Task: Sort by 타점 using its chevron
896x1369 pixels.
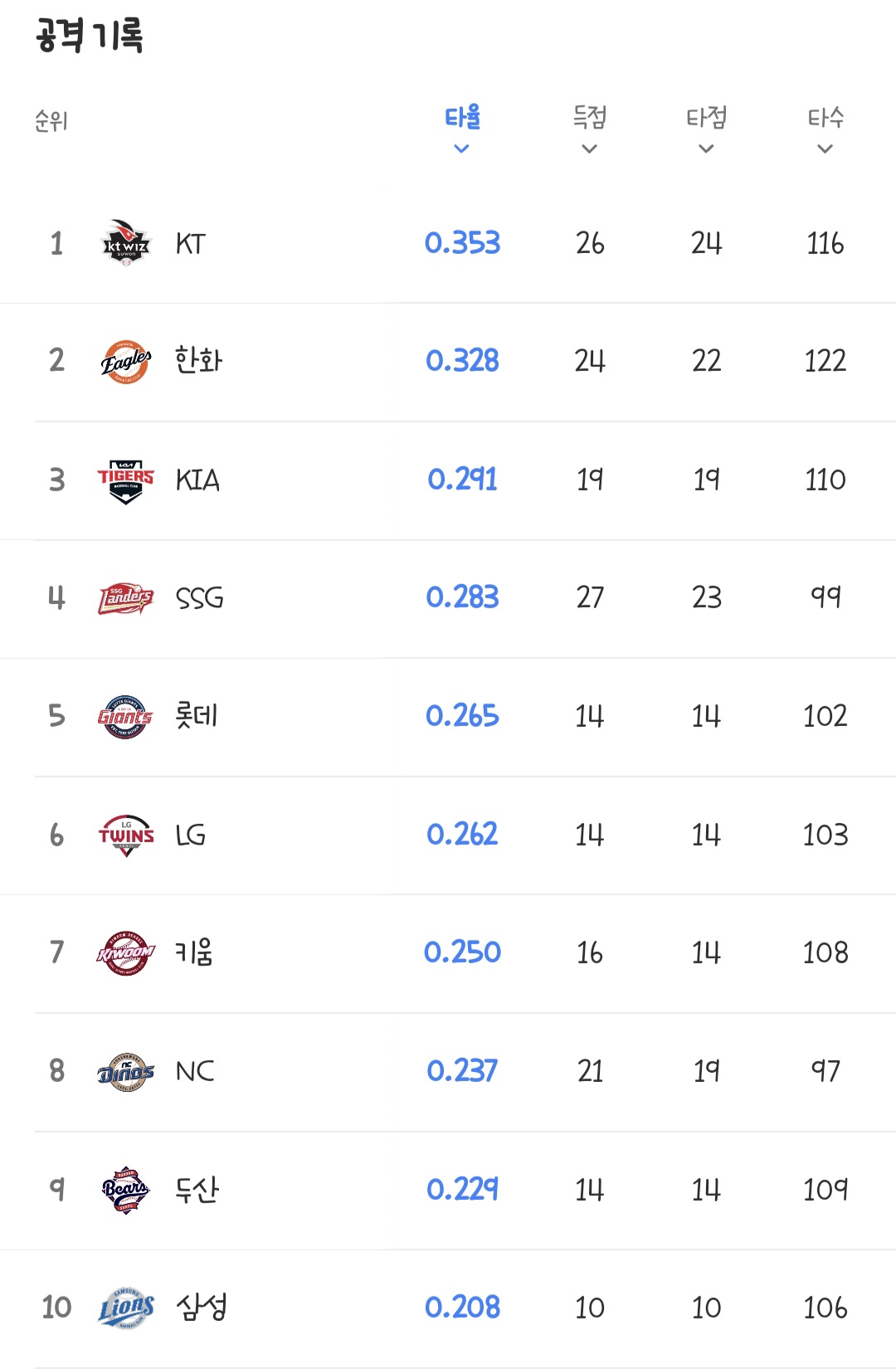Action: click(x=706, y=149)
